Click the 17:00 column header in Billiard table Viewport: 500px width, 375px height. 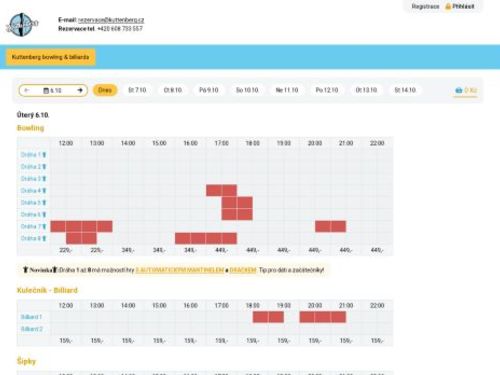221,305
